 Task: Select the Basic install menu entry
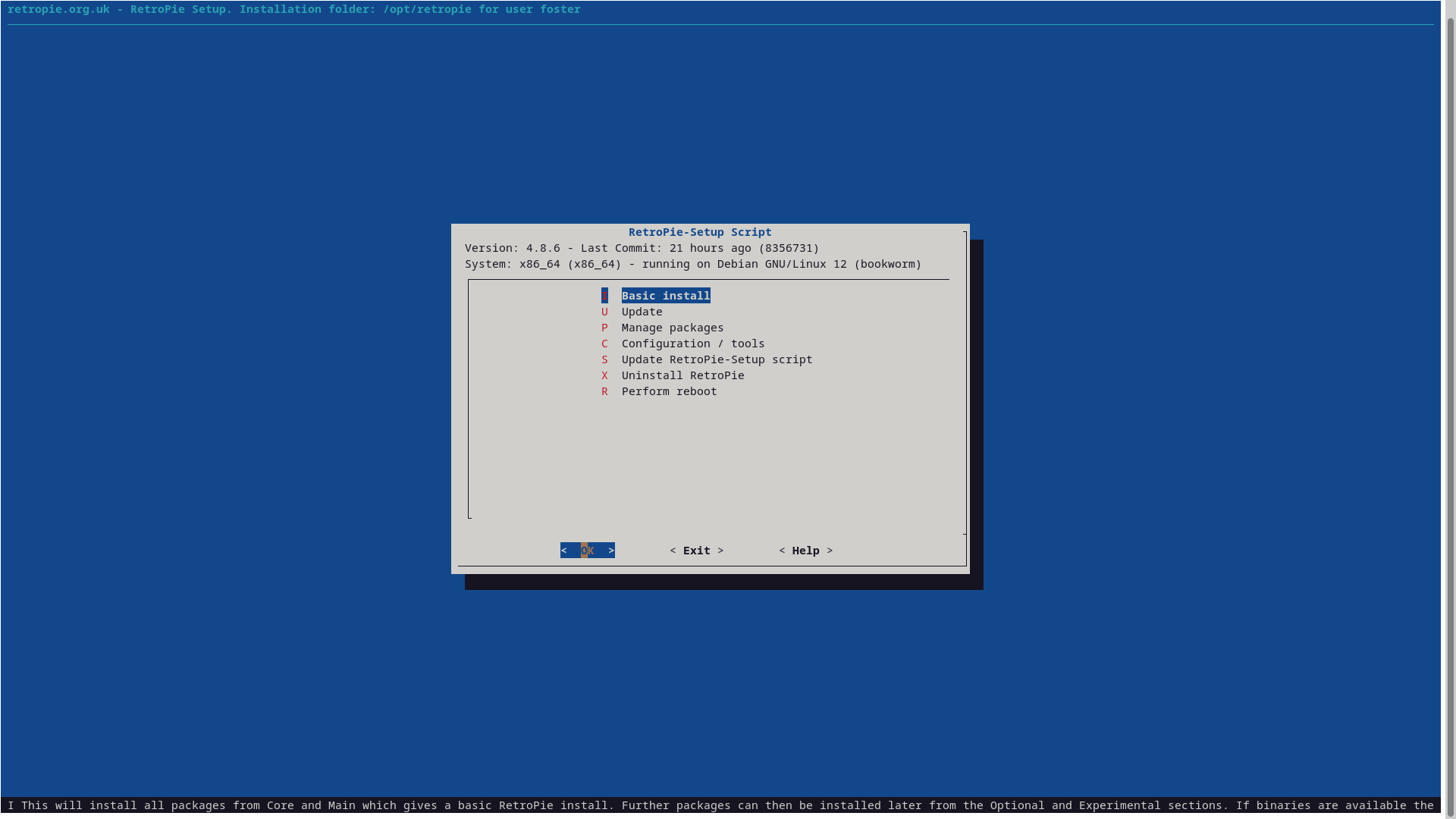pyautogui.click(x=666, y=296)
